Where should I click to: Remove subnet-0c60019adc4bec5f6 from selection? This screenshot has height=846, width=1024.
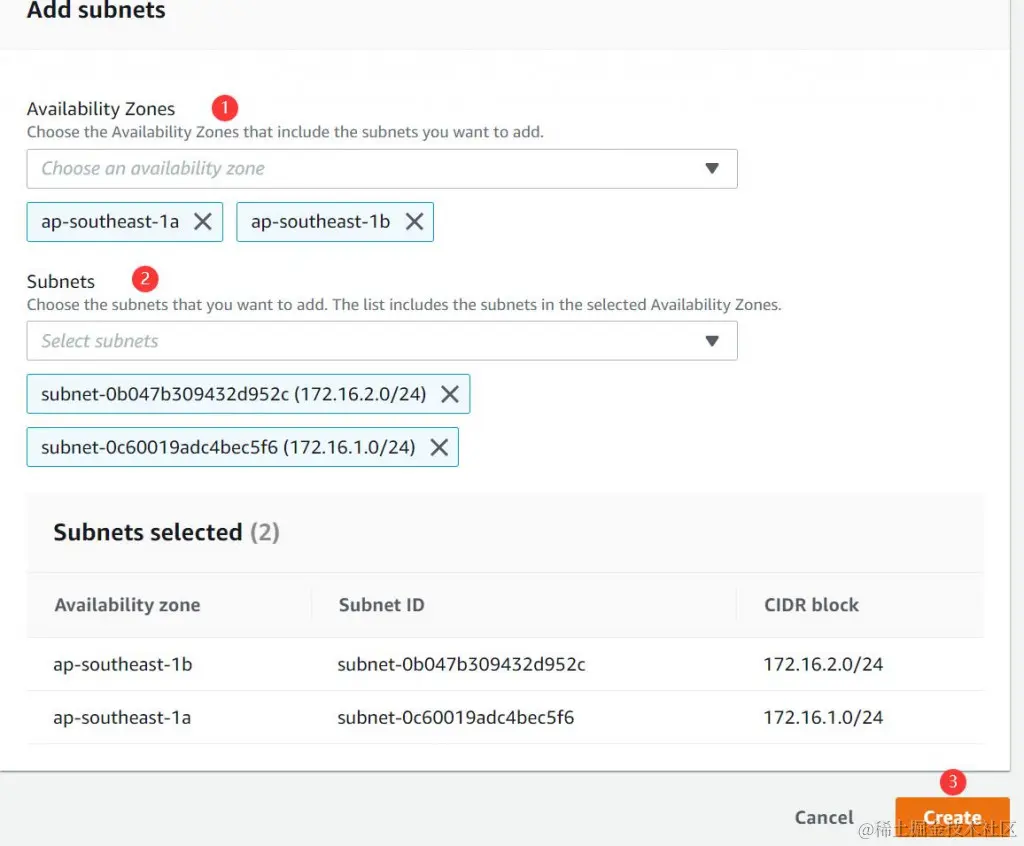click(438, 447)
